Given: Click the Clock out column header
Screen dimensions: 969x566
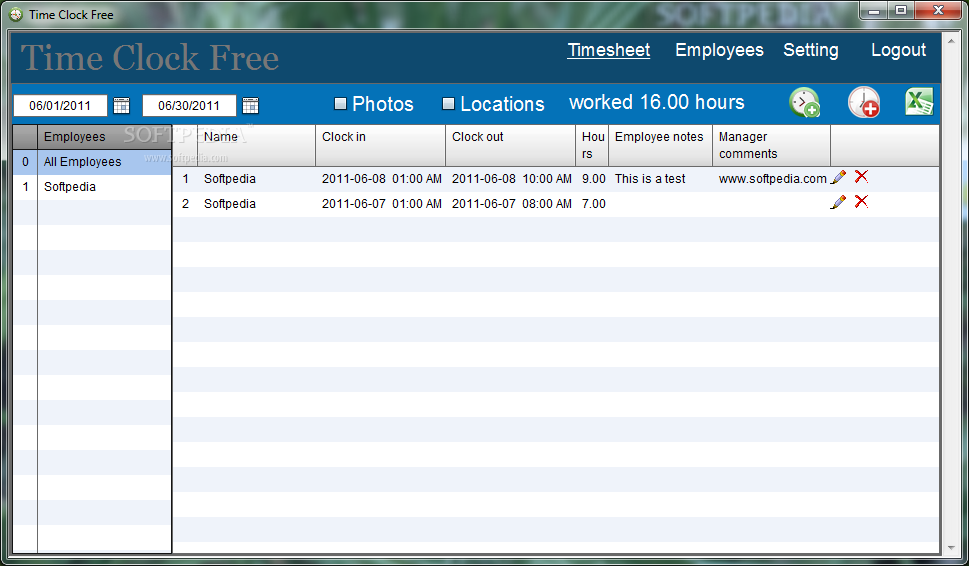Looking at the screenshot, I should [510, 145].
